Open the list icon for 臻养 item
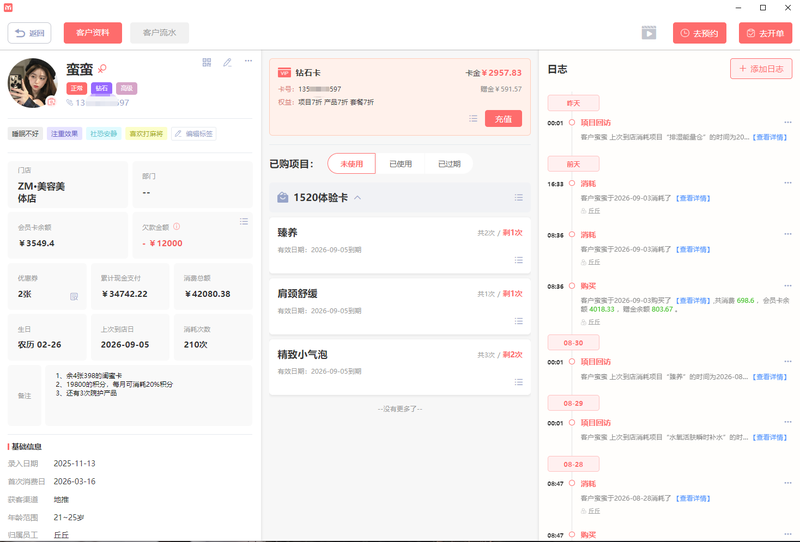This screenshot has height=542, width=800. pyautogui.click(x=518, y=260)
